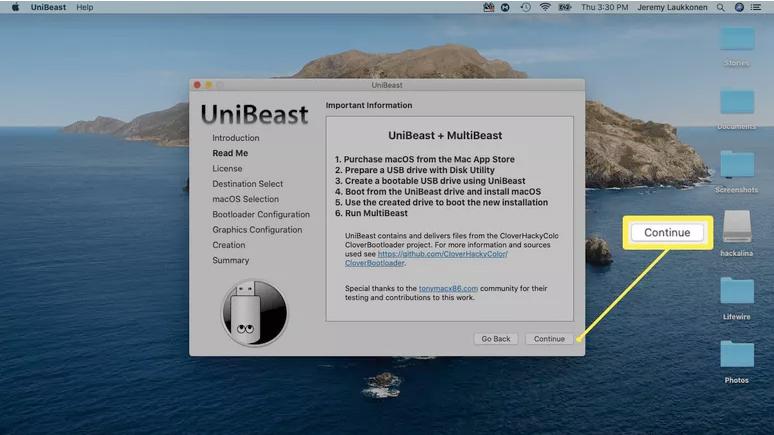The height and width of the screenshot is (435, 774).
Task: Click the Creation step in sidebar
Action: coord(229,245)
